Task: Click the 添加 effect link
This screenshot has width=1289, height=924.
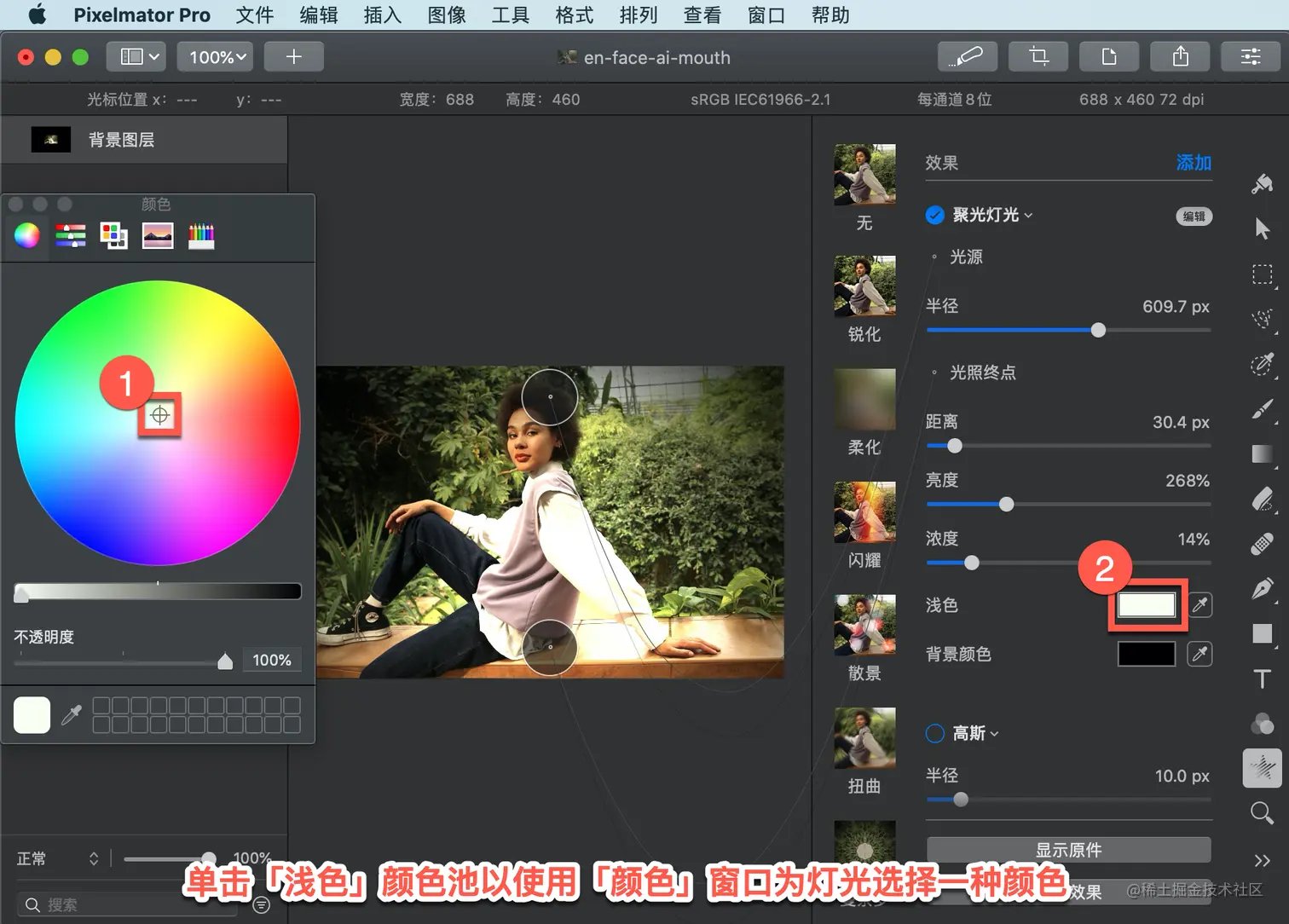Action: 1194,163
